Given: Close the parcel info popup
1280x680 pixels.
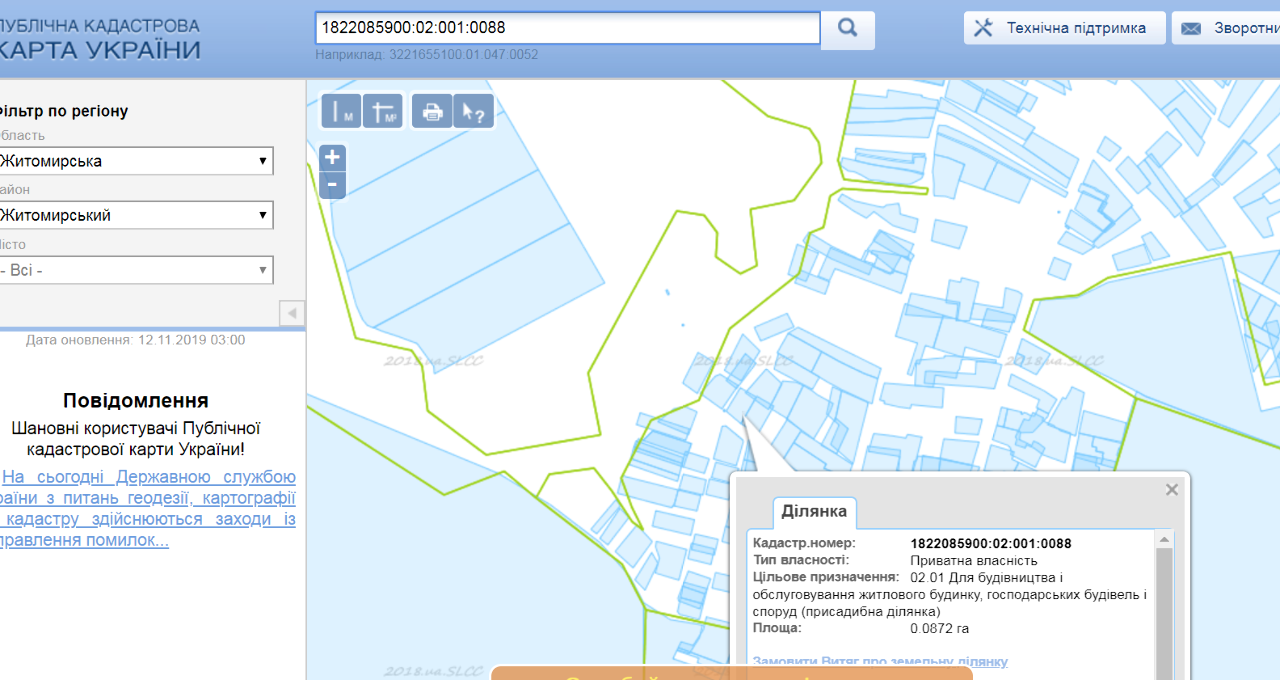Looking at the screenshot, I should click(x=1172, y=490).
